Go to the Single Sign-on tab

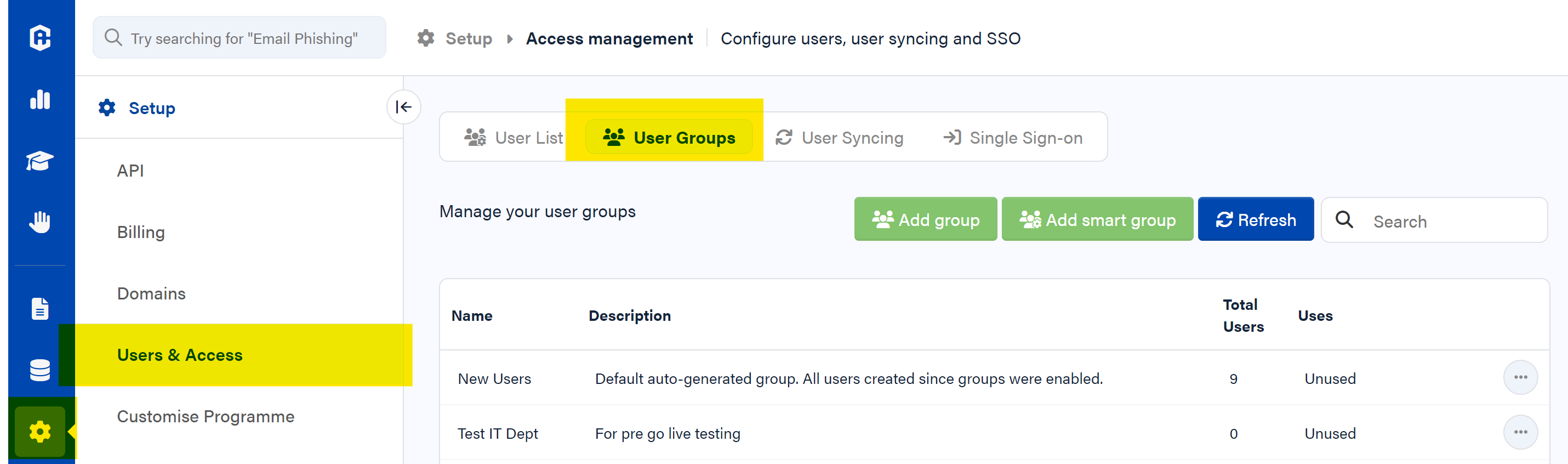1012,138
